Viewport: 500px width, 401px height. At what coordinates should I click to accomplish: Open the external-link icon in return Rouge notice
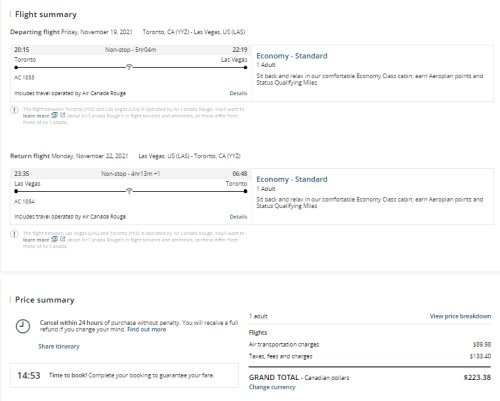62,239
